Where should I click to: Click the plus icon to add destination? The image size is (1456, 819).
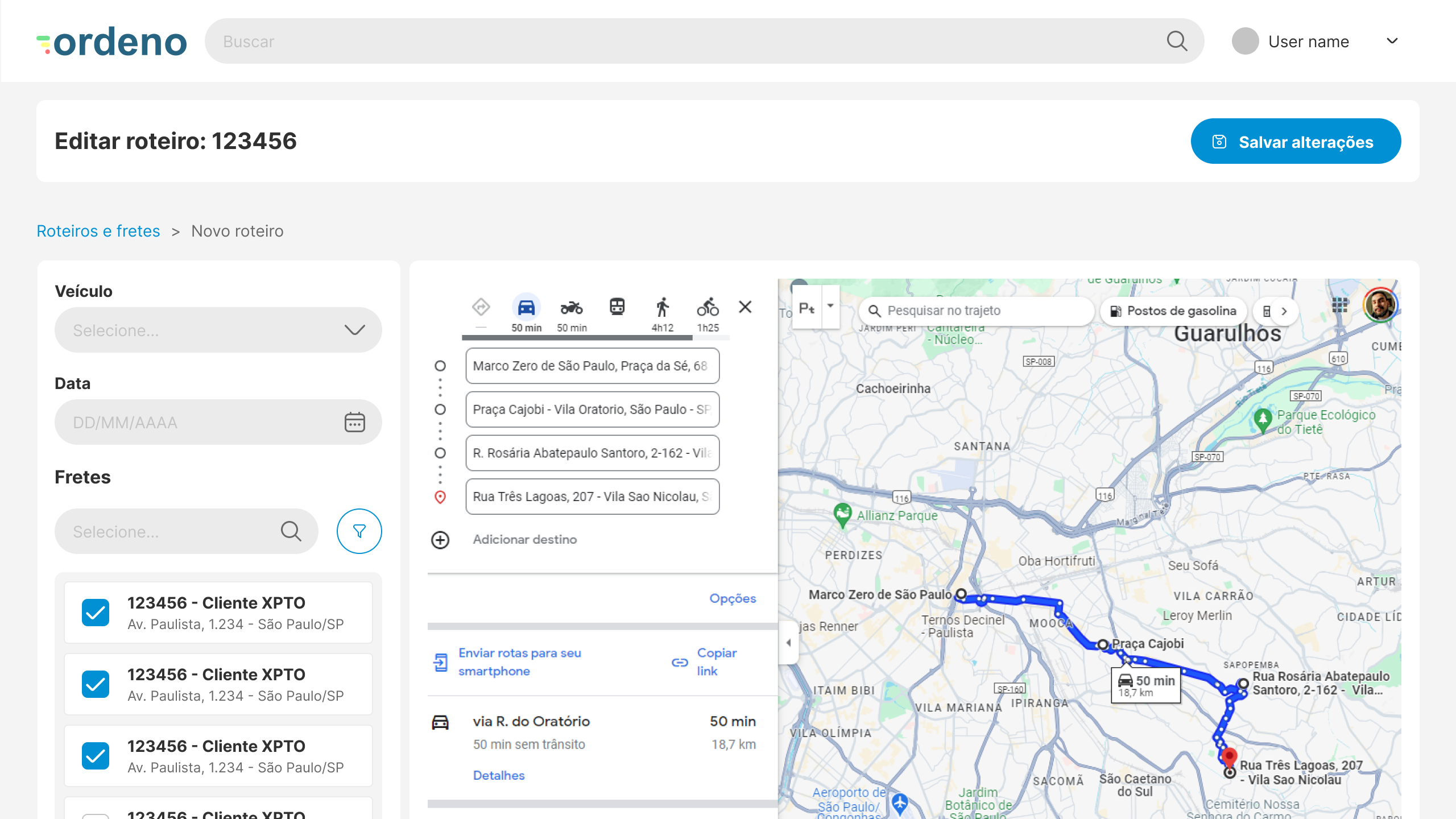[x=440, y=540]
